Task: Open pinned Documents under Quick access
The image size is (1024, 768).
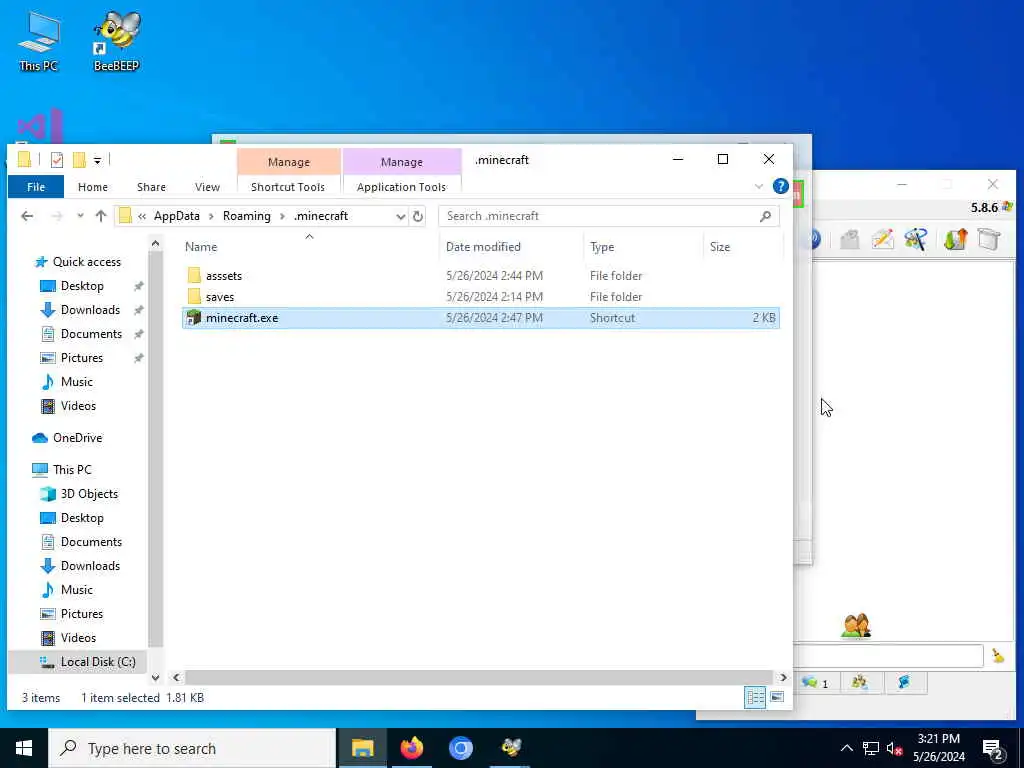Action: [x=91, y=334]
